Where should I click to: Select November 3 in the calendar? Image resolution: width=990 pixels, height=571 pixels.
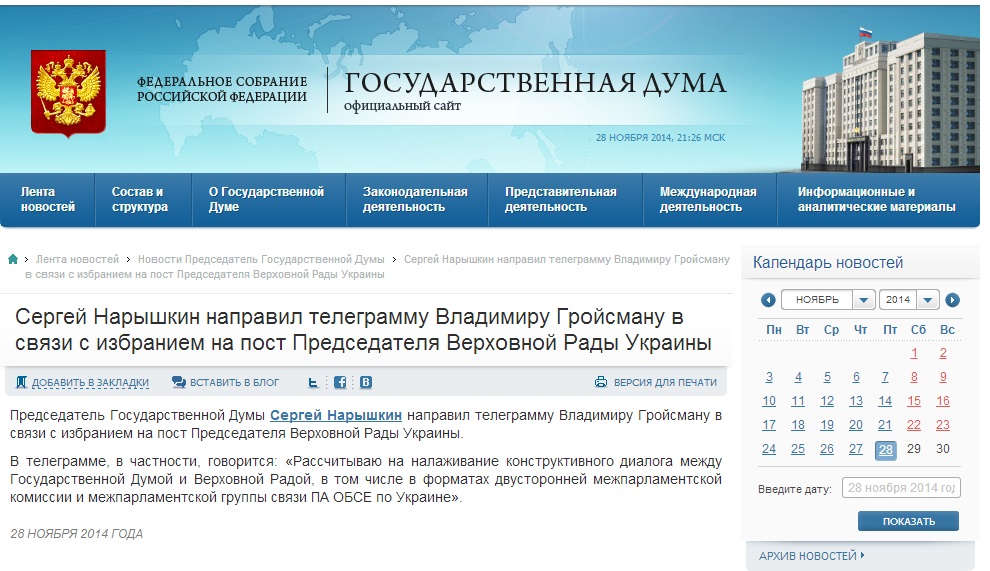pos(769,377)
